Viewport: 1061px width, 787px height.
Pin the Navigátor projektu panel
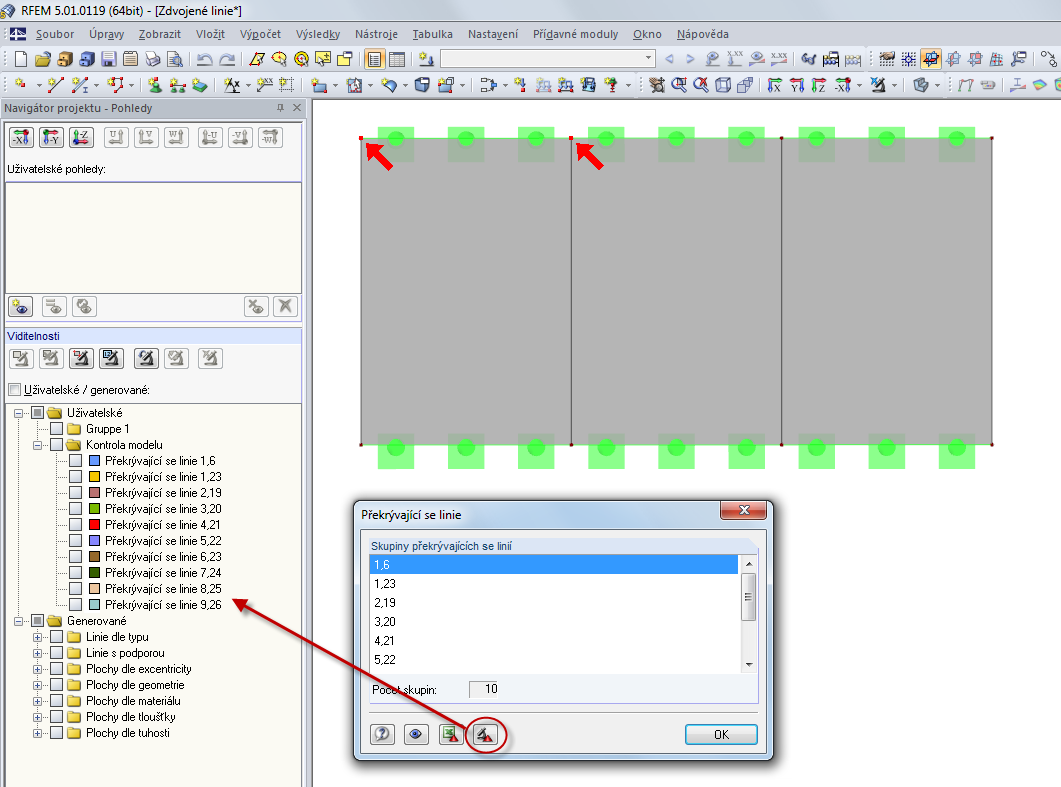pos(280,108)
